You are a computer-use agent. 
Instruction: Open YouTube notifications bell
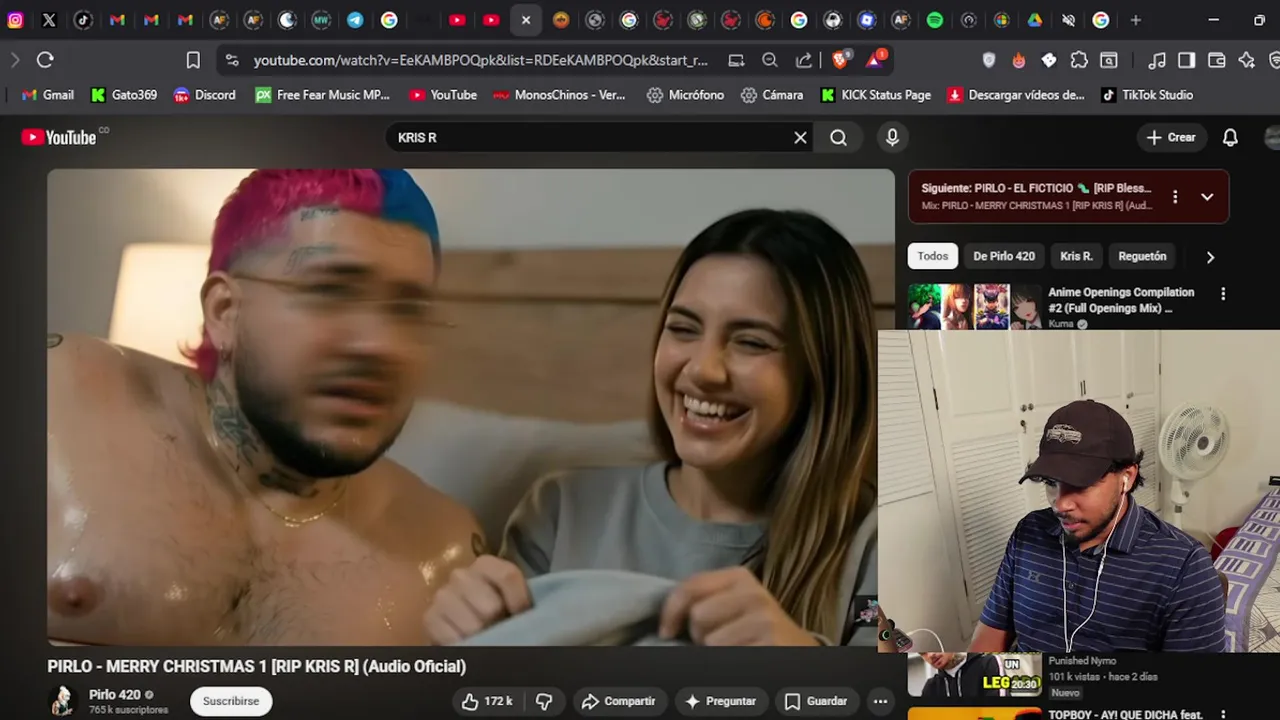coord(1230,138)
